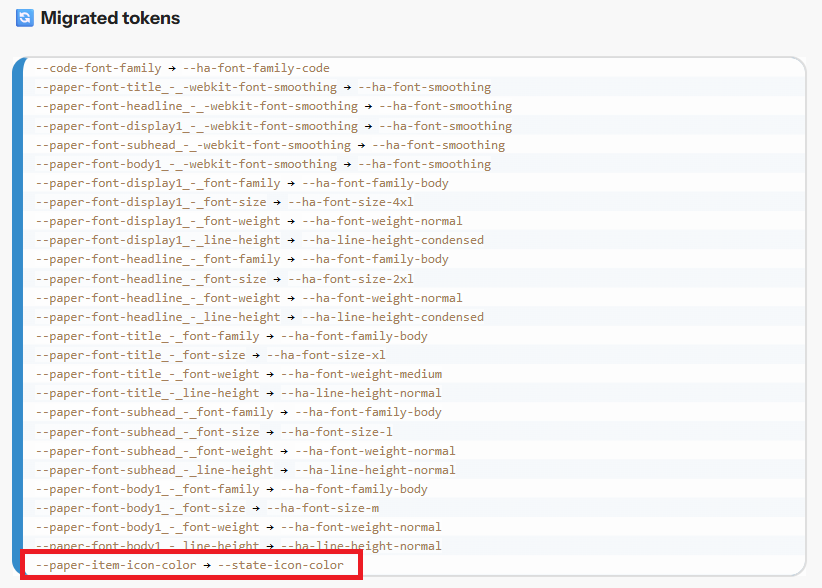
Task: Click the --paper-font-title_-_font-family token
Action: pos(147,336)
